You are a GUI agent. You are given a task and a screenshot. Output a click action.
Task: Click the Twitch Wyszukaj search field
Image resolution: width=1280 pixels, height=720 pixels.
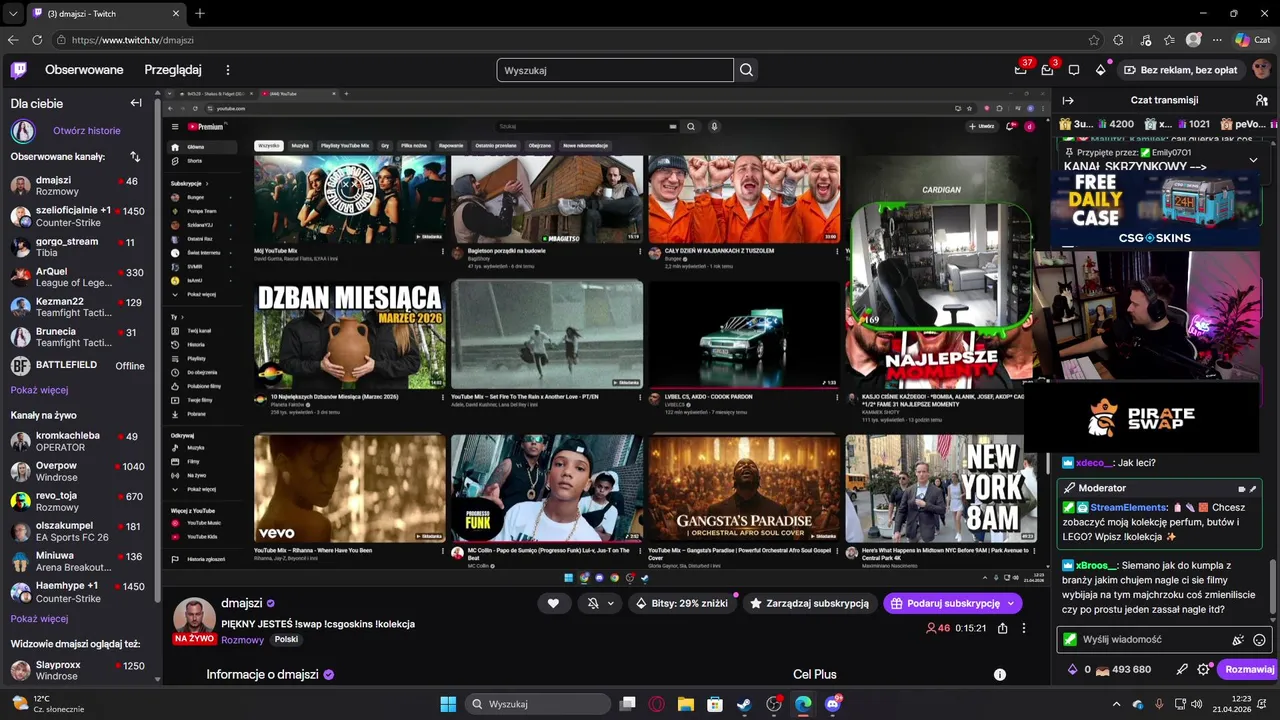(x=615, y=70)
